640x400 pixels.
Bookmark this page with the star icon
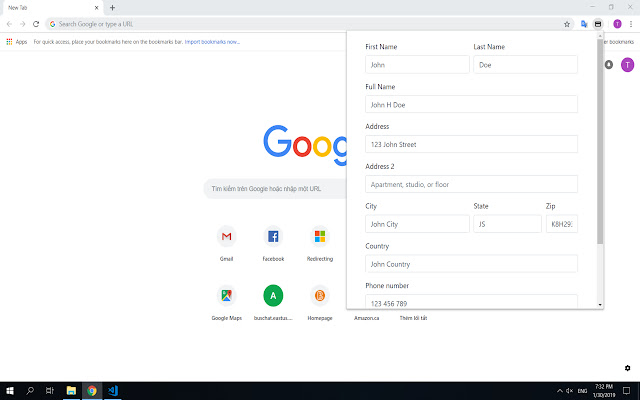(567, 24)
